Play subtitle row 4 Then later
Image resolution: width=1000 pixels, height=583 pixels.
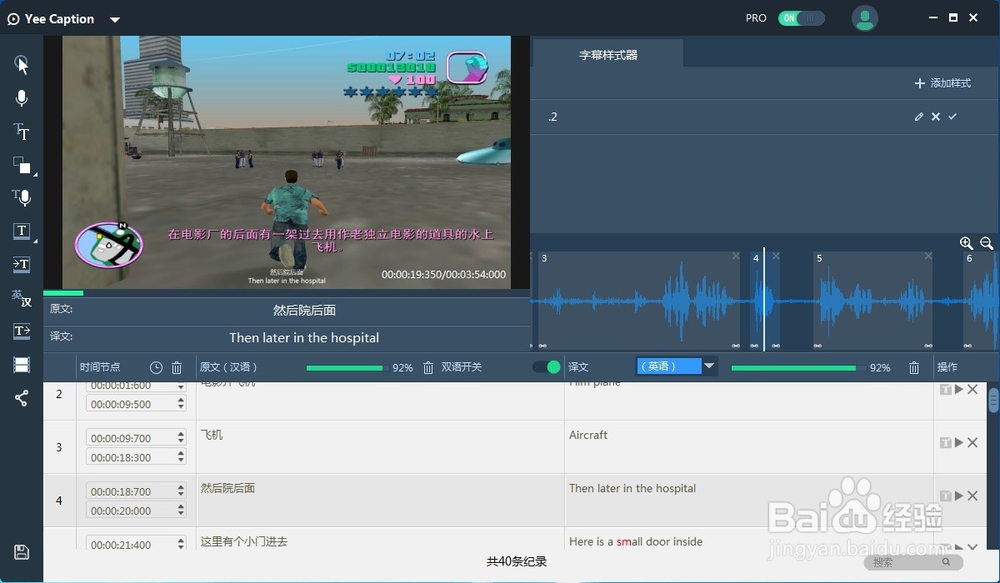point(959,496)
